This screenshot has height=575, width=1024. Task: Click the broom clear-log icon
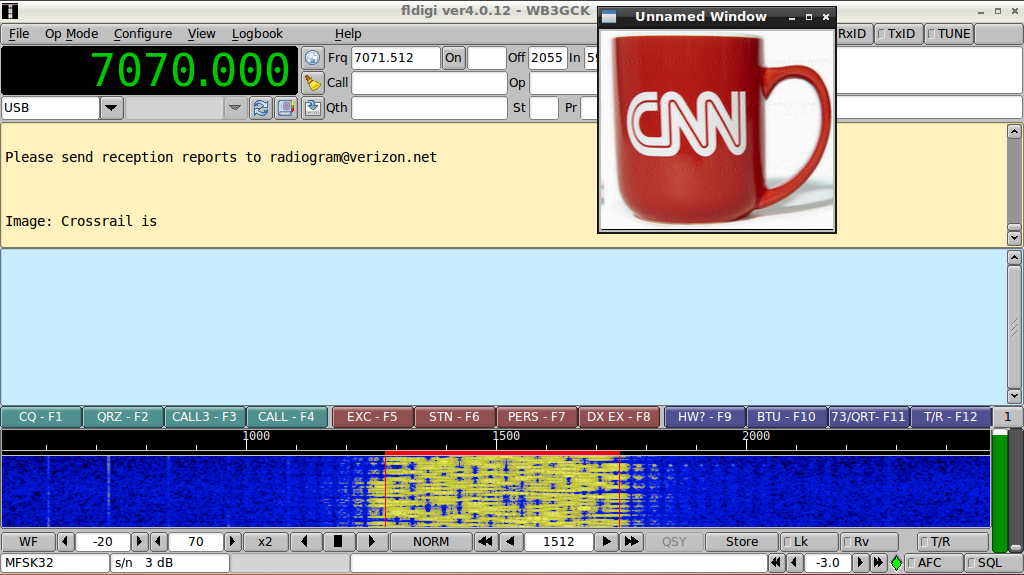[x=312, y=82]
